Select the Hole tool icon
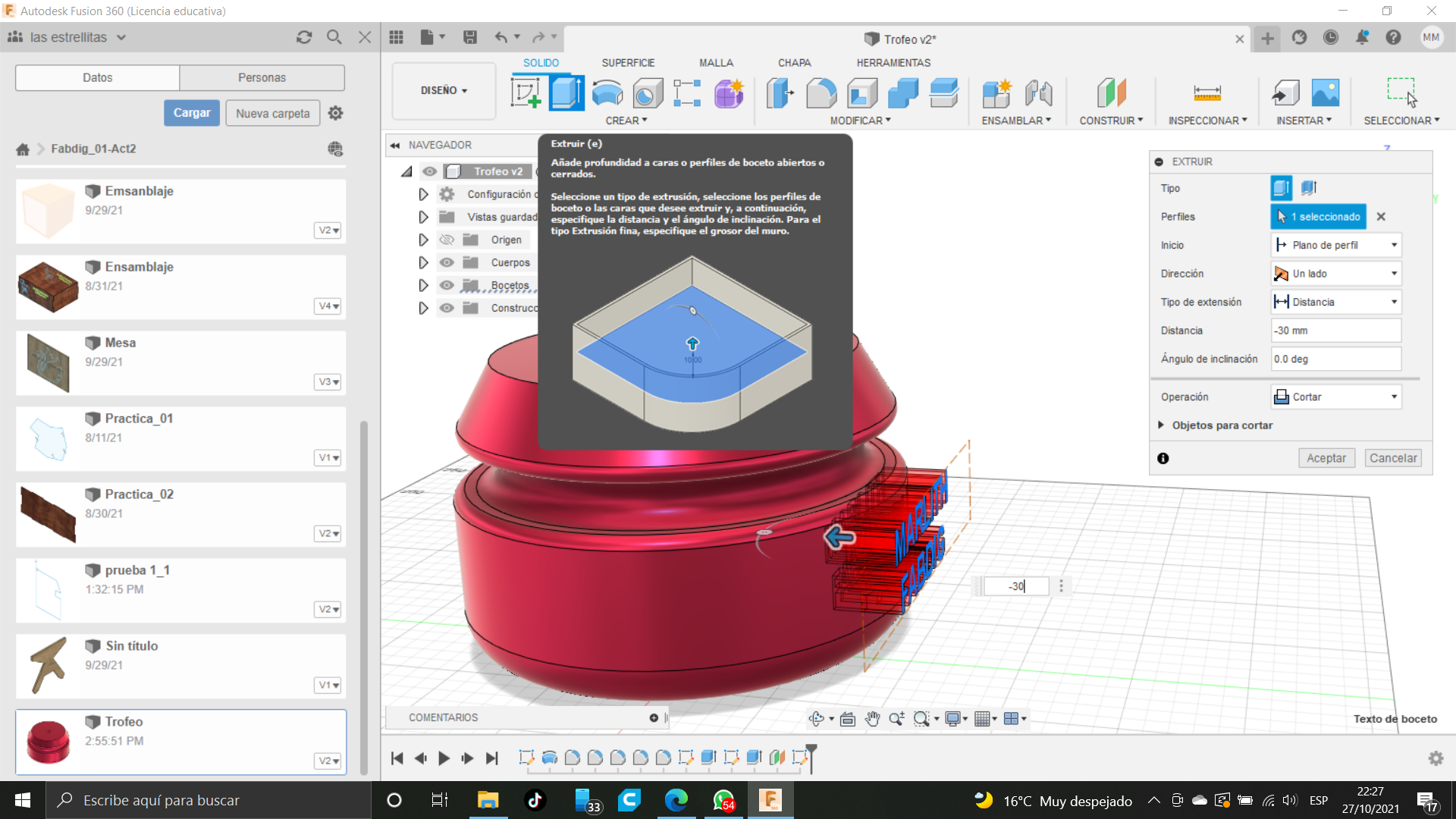1456x819 pixels. (x=648, y=93)
